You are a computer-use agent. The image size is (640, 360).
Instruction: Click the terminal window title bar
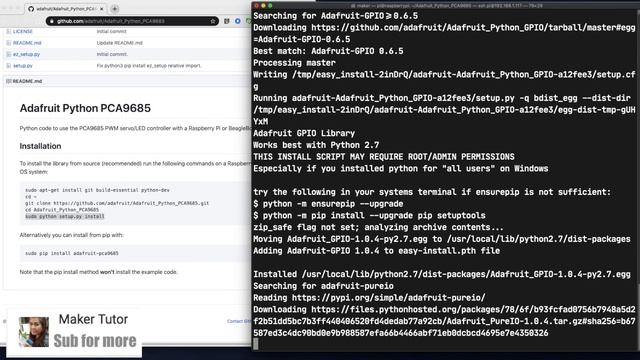447,6
